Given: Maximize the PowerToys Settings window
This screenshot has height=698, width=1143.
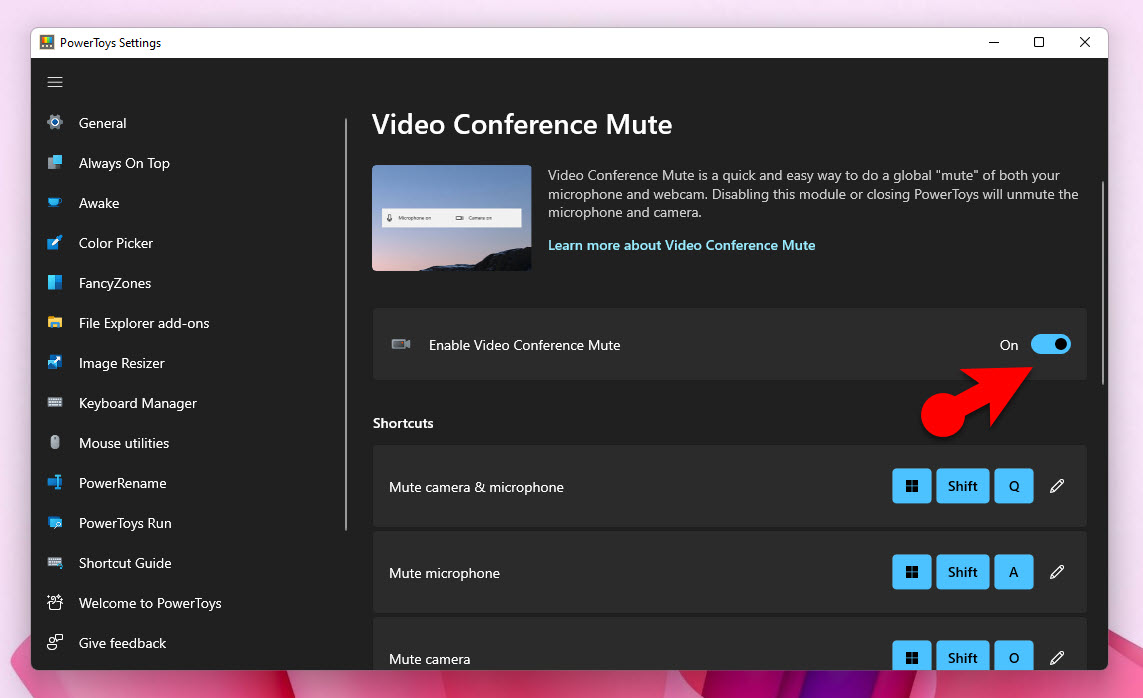Looking at the screenshot, I should (x=1039, y=42).
